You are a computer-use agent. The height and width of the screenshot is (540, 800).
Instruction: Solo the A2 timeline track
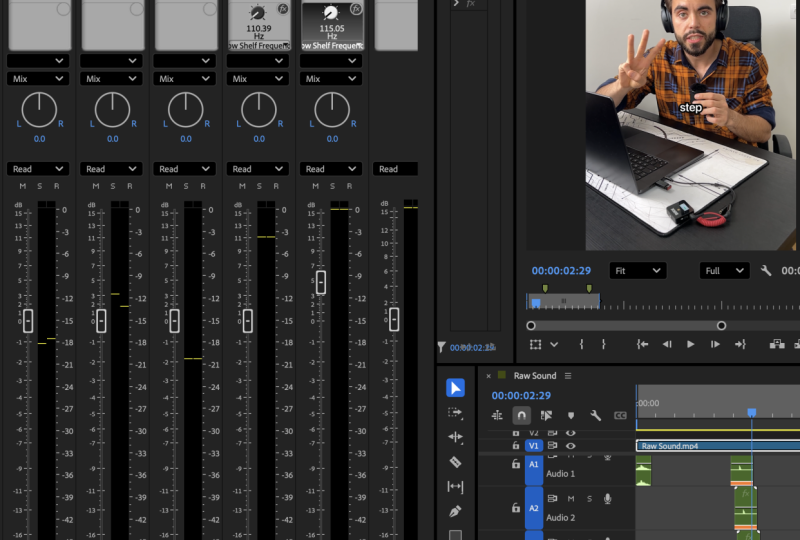589,499
